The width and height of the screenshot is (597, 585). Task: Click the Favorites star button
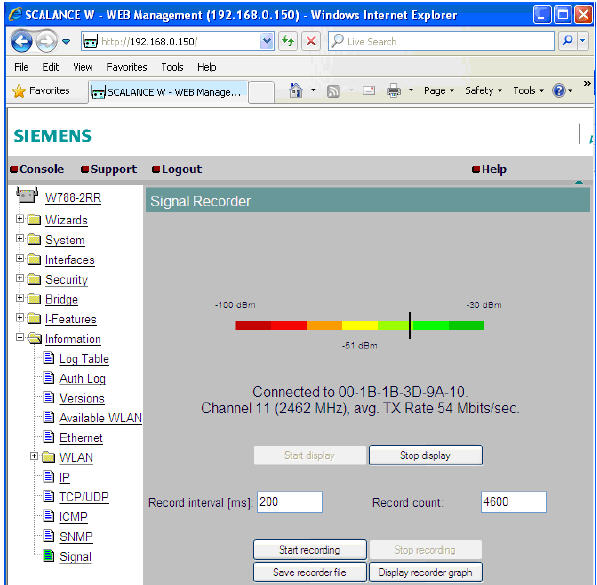pos(41,91)
